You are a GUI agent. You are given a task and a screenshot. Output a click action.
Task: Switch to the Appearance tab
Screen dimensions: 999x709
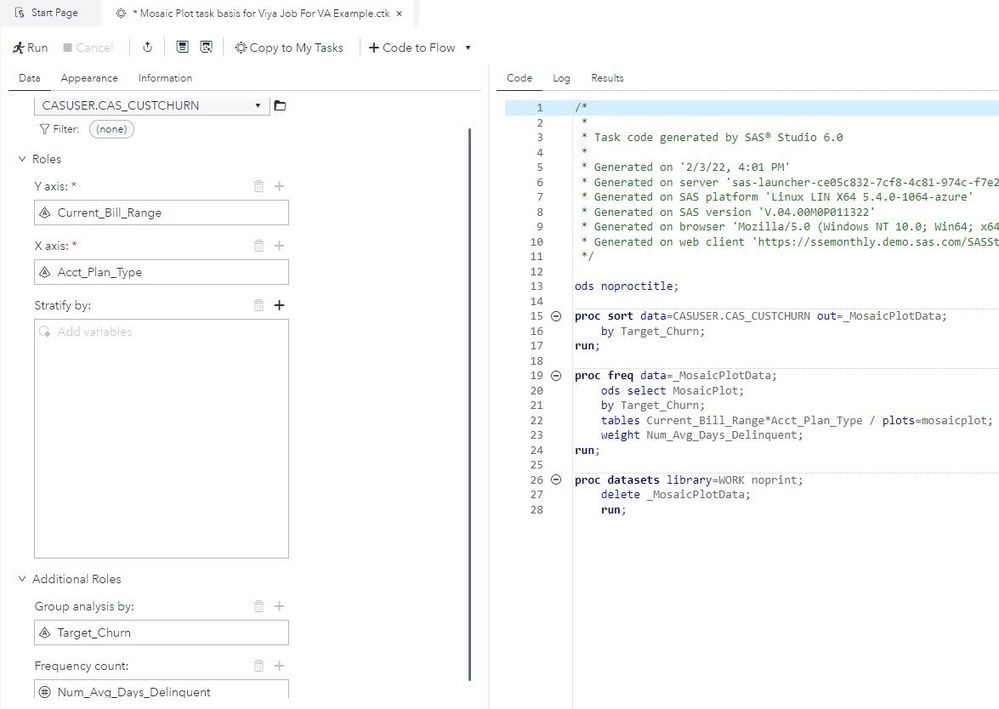coord(89,78)
